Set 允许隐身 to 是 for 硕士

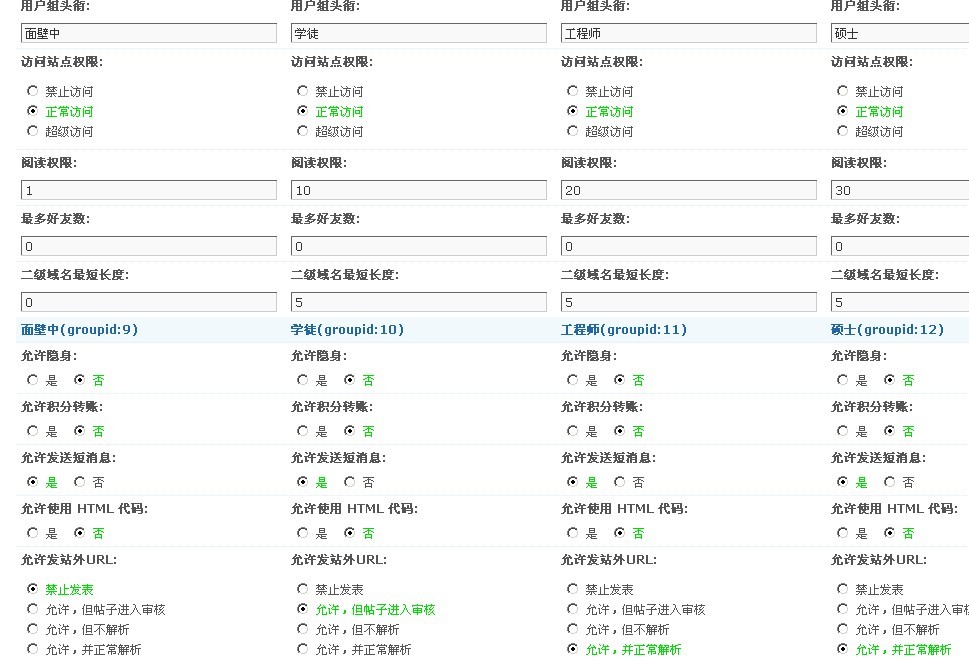point(842,380)
